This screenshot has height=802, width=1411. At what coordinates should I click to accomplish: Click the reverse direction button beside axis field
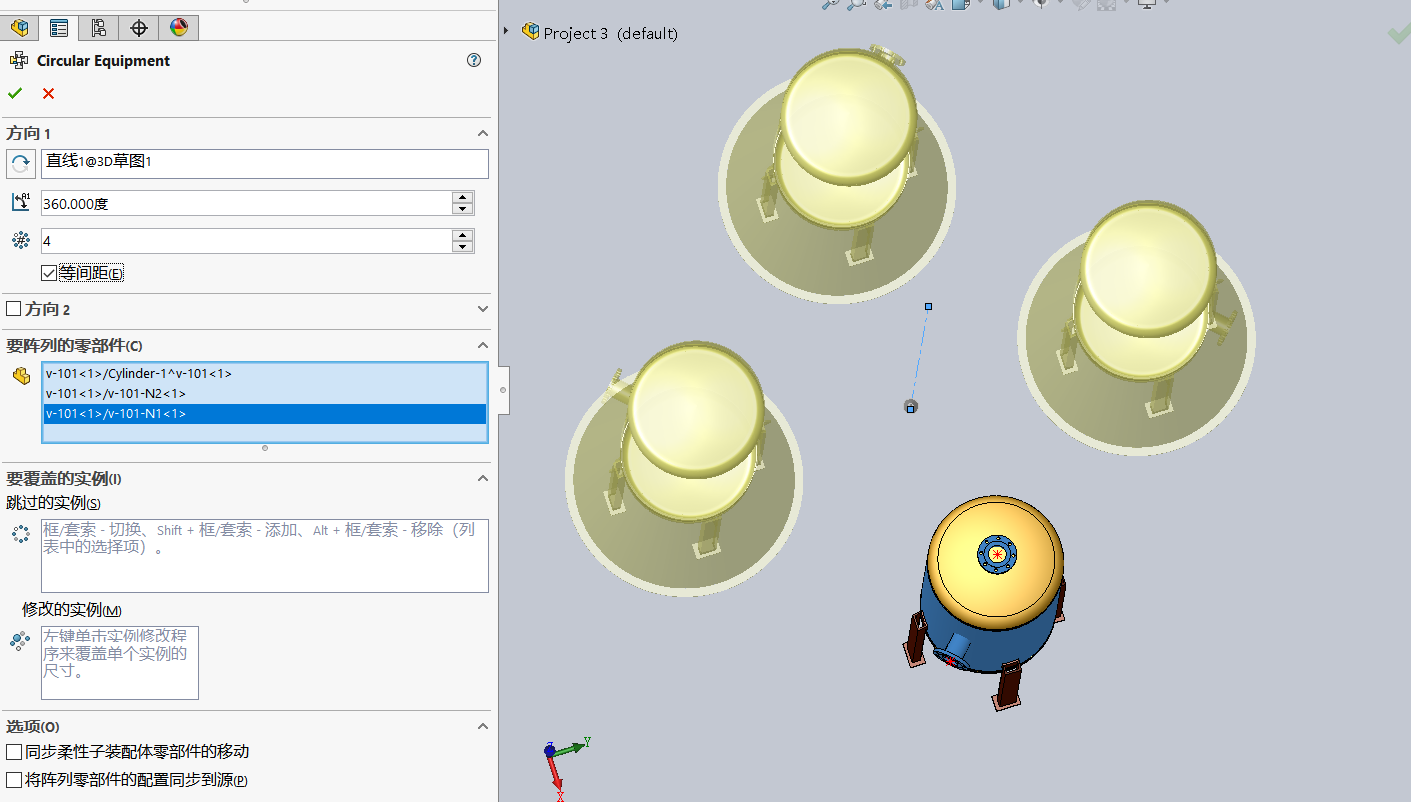pyautogui.click(x=20, y=164)
